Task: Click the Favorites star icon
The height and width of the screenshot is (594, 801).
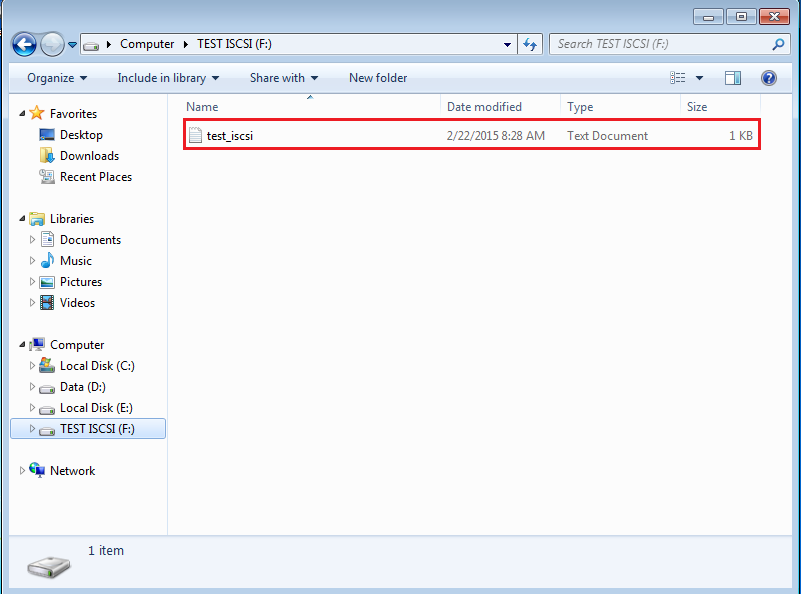Action: (x=37, y=113)
